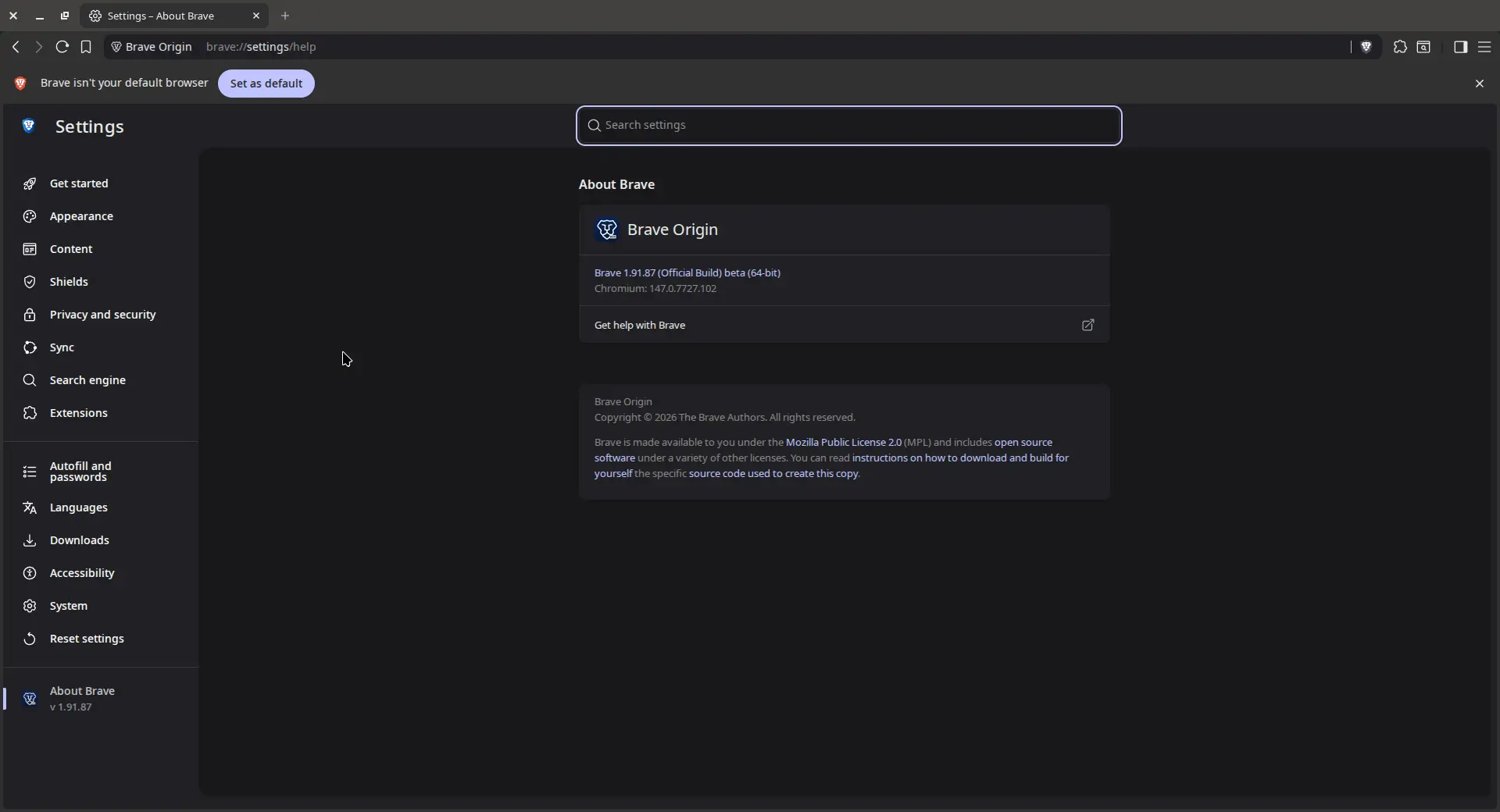Go back to the previous page

[16, 47]
